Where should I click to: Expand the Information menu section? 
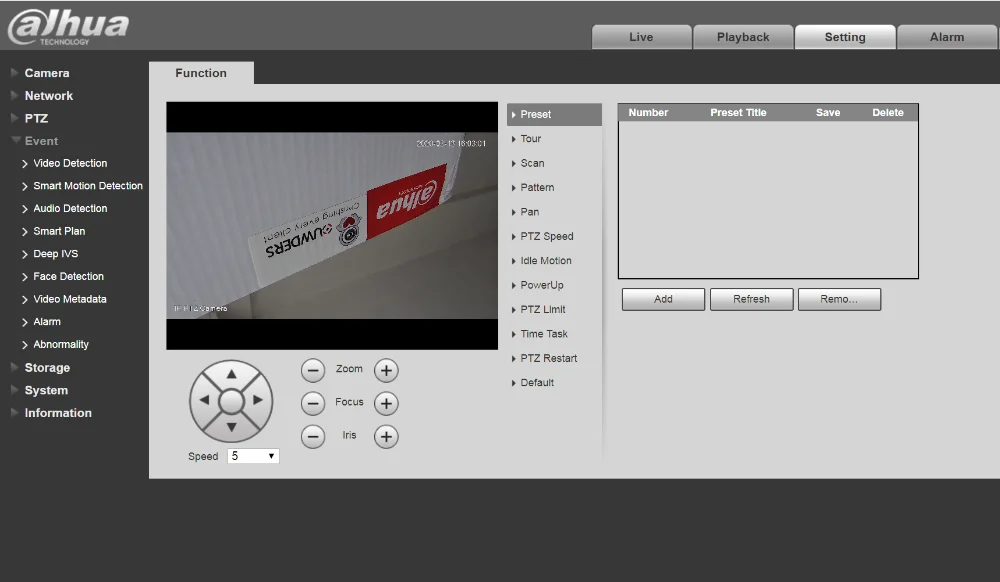[58, 413]
